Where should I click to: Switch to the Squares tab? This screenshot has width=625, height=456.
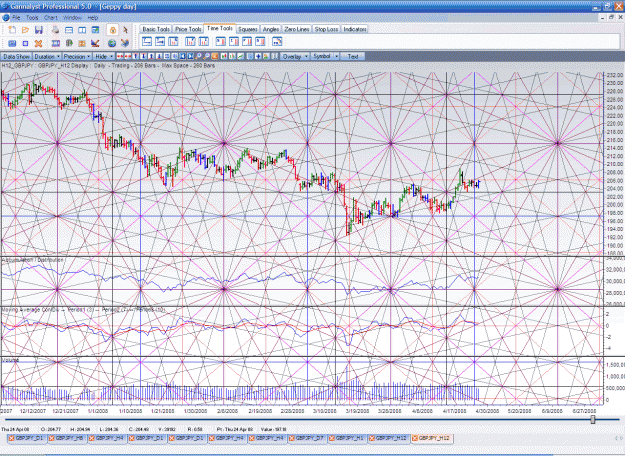click(x=248, y=29)
